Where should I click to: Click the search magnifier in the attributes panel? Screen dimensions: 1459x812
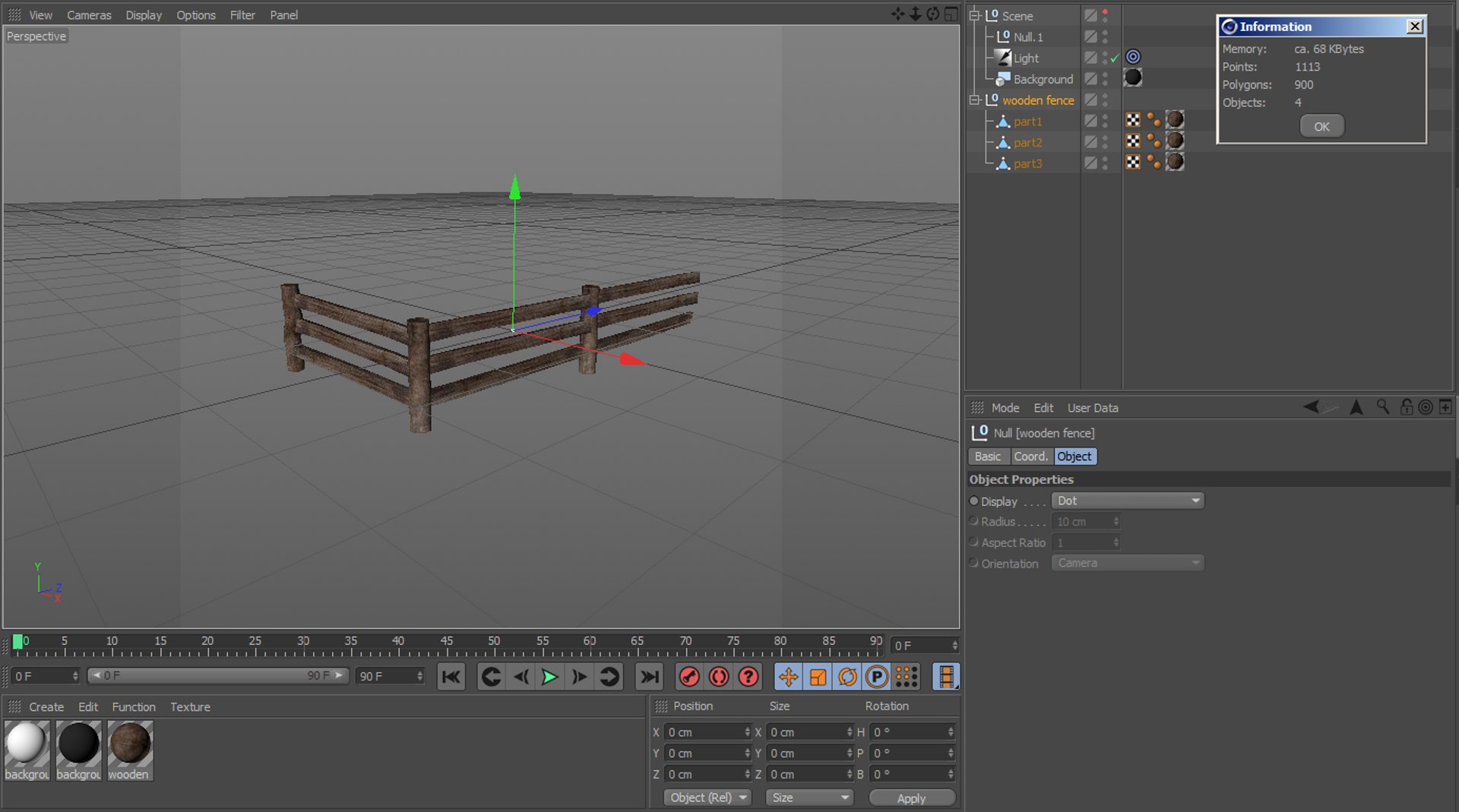pos(1382,407)
